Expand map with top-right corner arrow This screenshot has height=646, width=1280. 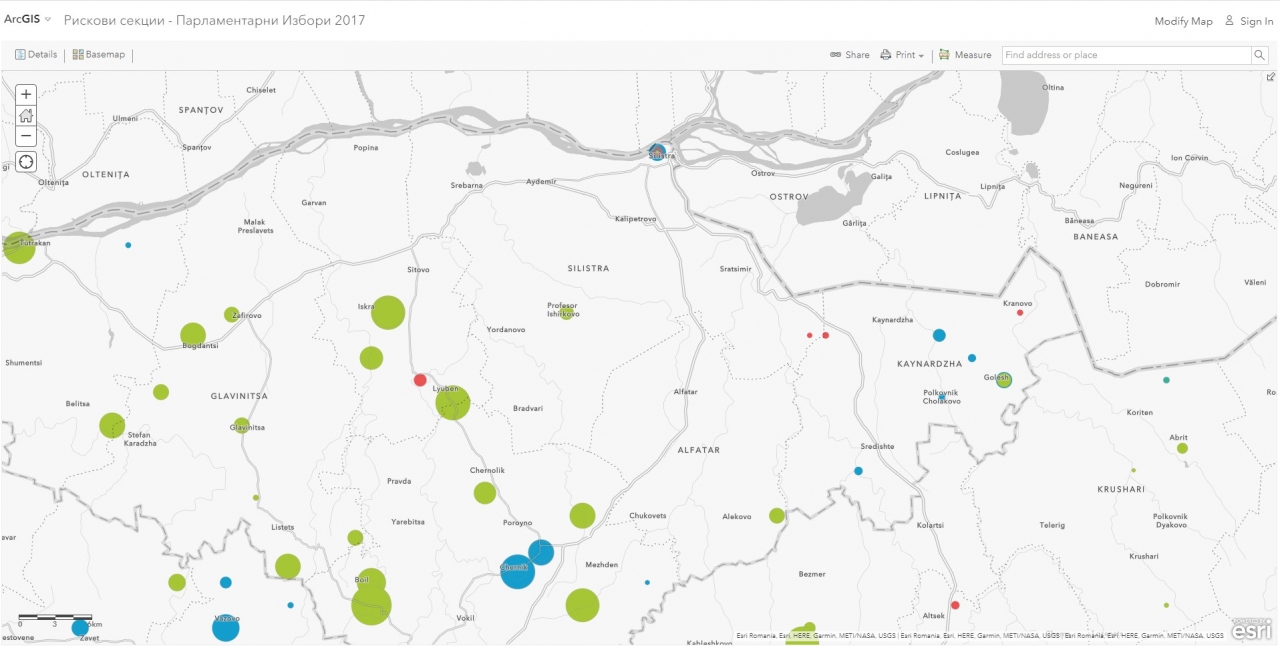click(1271, 77)
